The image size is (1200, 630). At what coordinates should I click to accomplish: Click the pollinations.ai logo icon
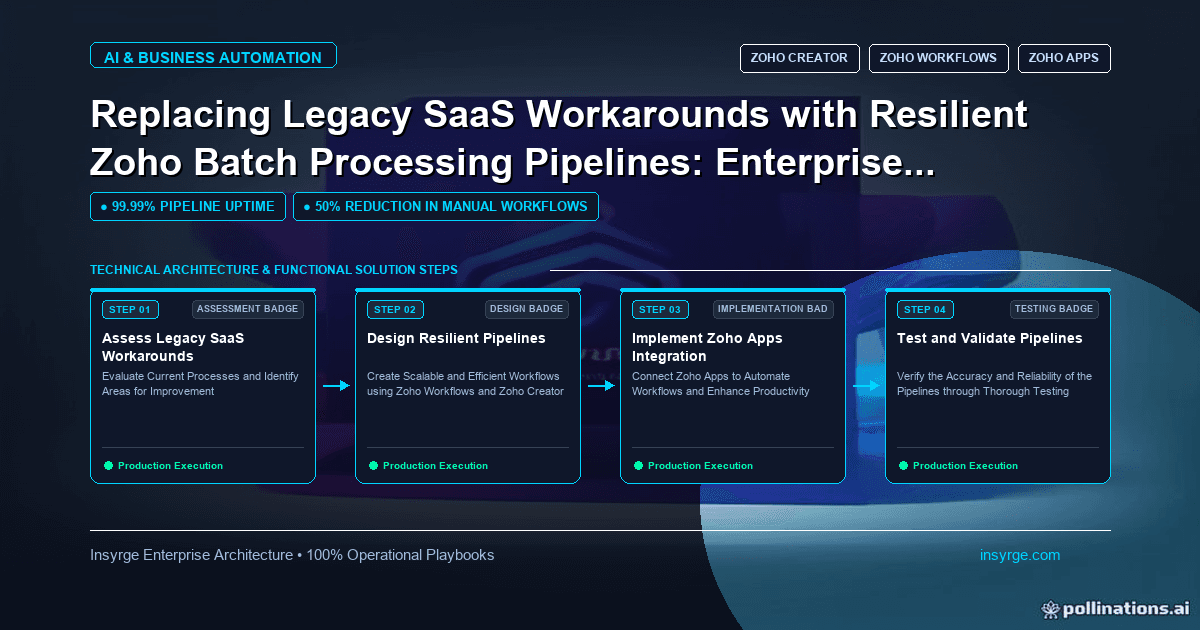click(1050, 608)
